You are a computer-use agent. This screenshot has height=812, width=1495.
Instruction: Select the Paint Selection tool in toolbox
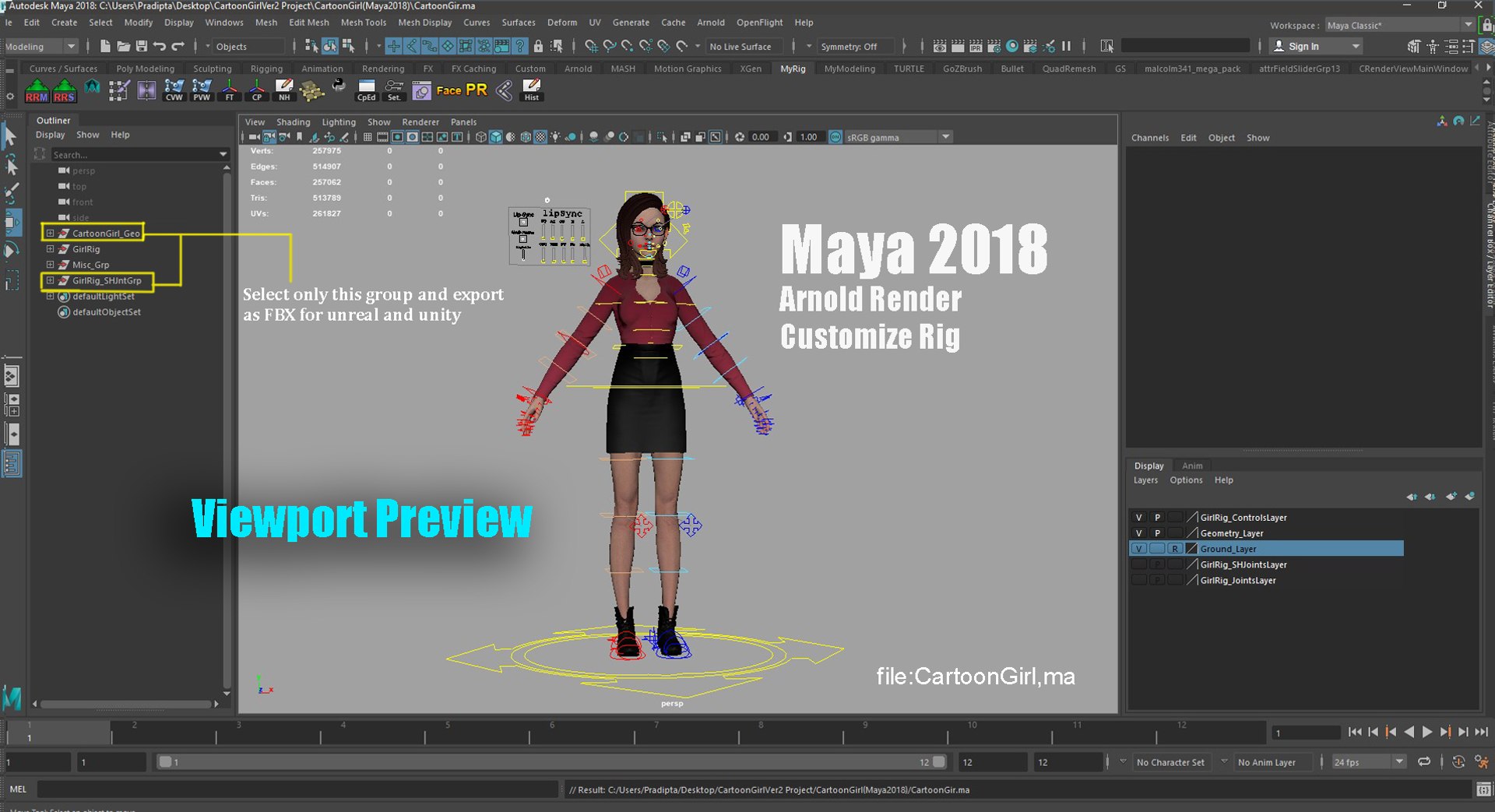click(12, 192)
